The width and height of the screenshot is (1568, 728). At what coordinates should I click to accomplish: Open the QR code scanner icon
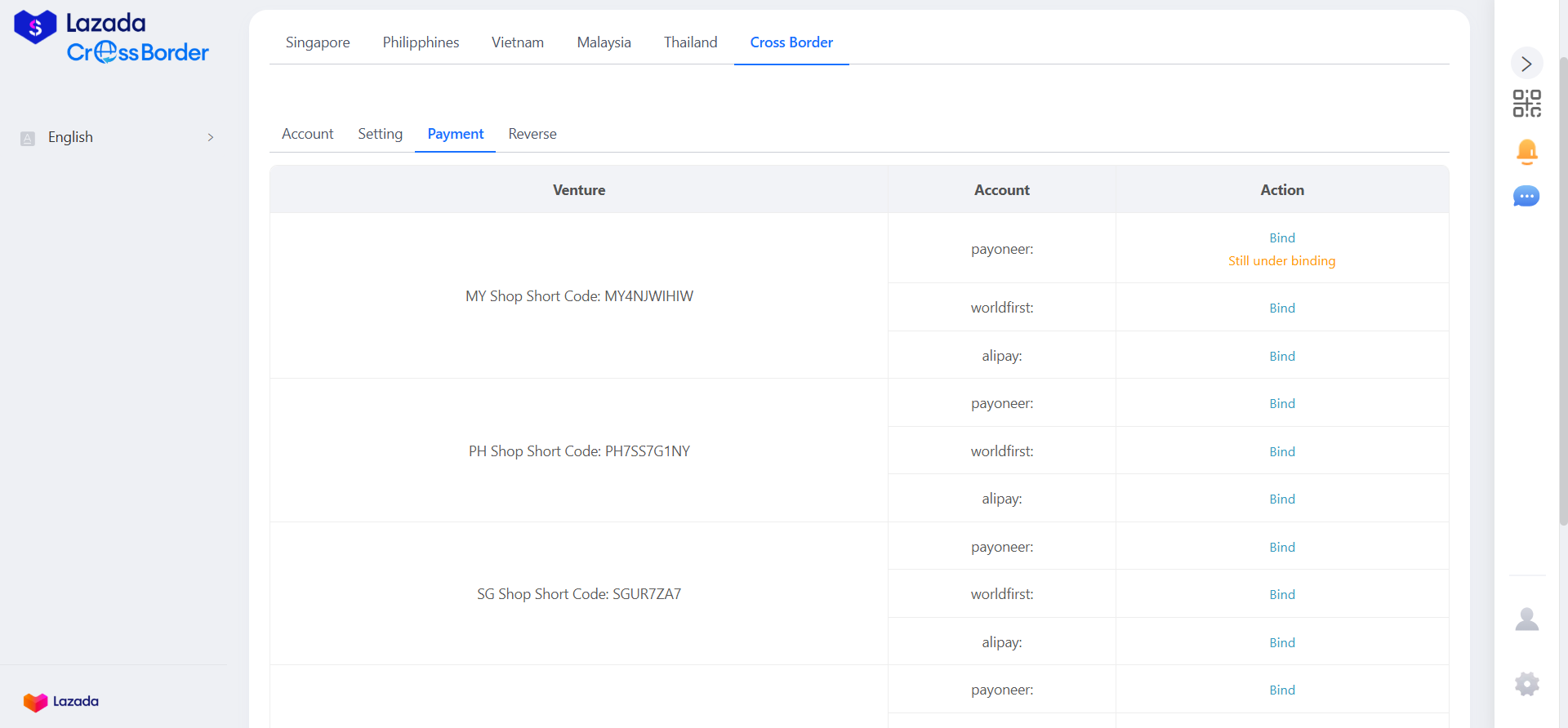[x=1526, y=104]
